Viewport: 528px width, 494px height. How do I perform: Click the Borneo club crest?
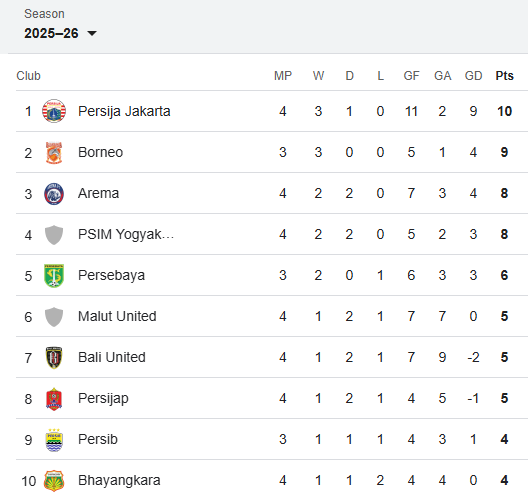click(x=54, y=153)
